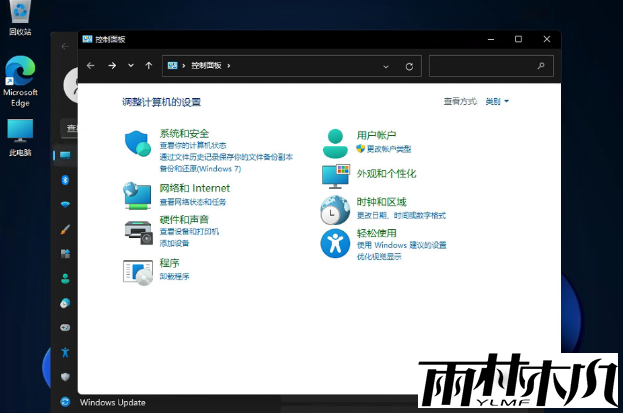Viewport: 623px width, 413px height.
Task: Click the Control Panel search box
Action: pos(484,66)
